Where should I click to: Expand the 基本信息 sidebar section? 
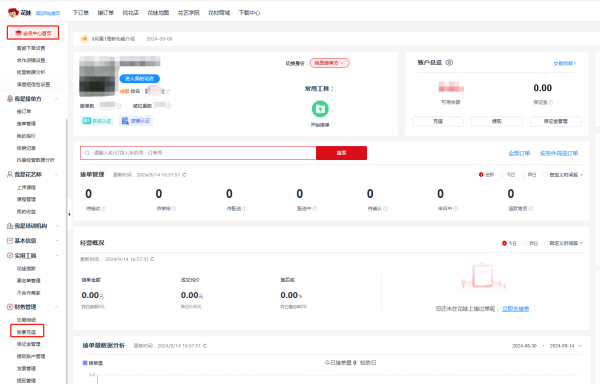pyautogui.click(x=57, y=241)
